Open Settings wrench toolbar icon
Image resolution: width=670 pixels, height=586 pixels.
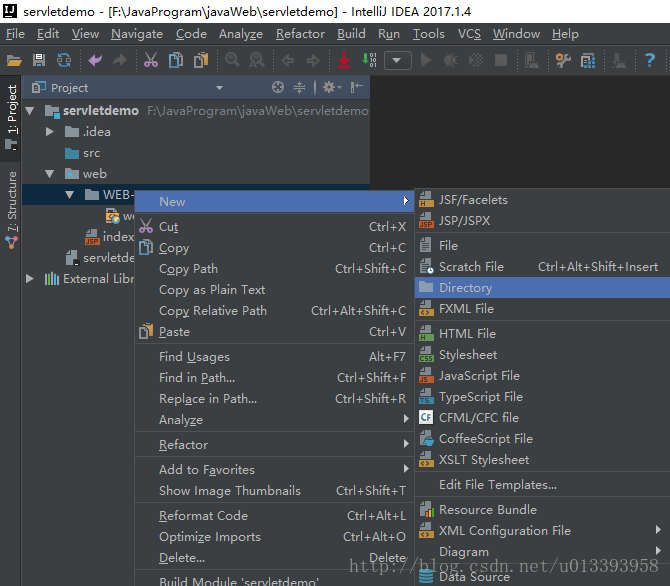coord(563,60)
